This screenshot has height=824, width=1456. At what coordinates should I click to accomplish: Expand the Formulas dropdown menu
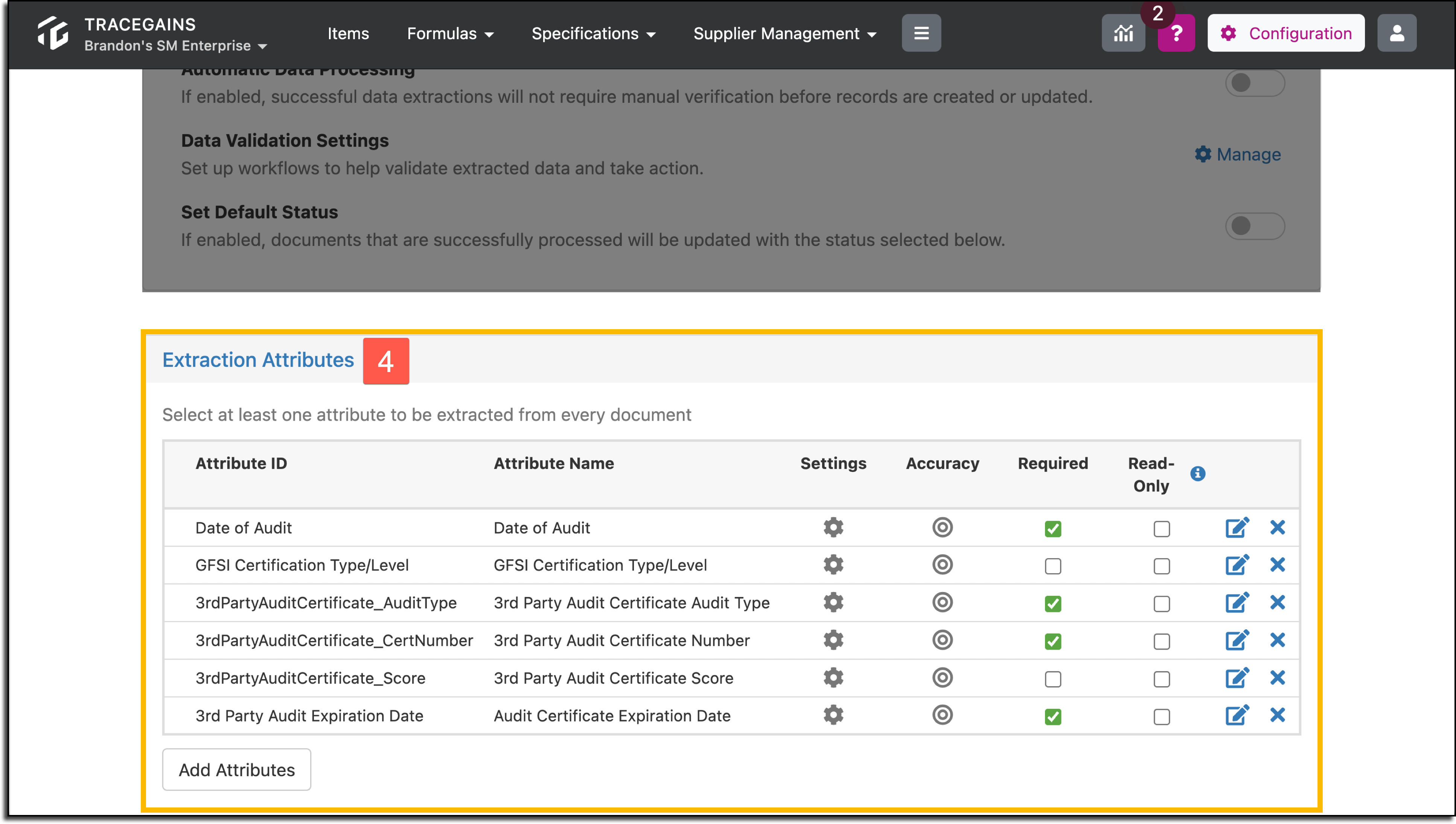450,34
